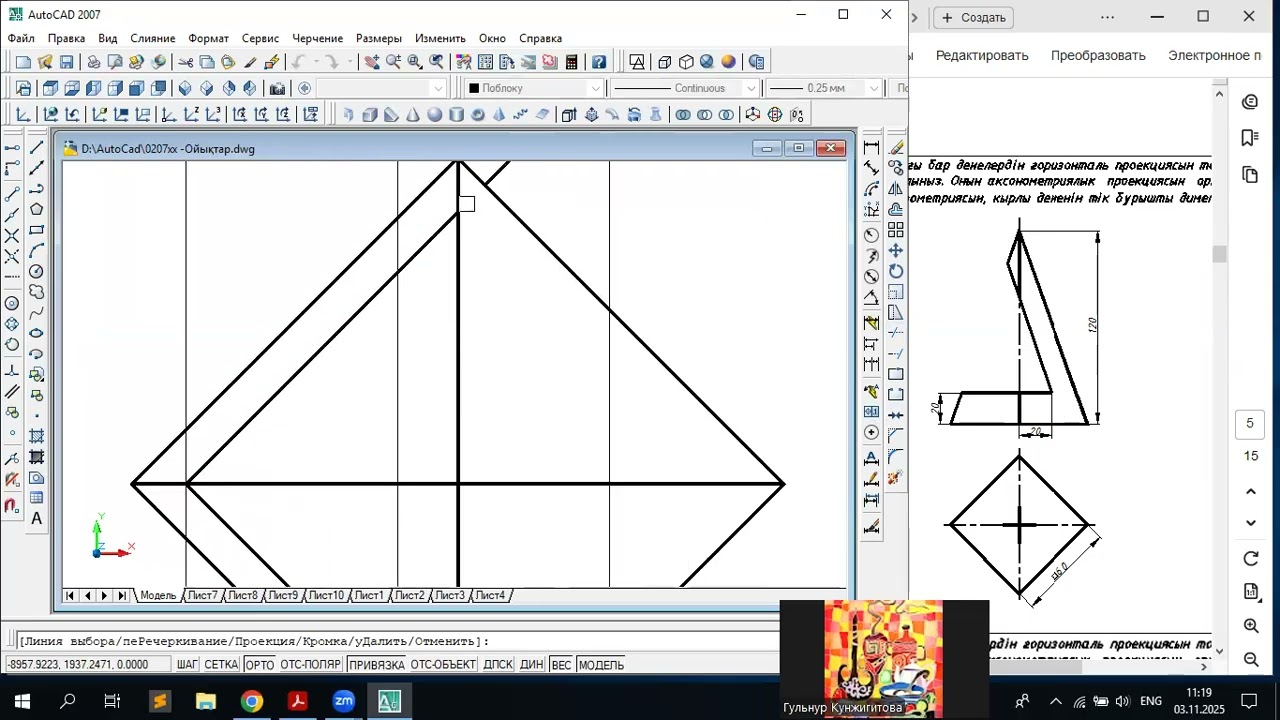Select the Ellipse draw tool
This screenshot has width=1280, height=720.
pyautogui.click(x=36, y=333)
